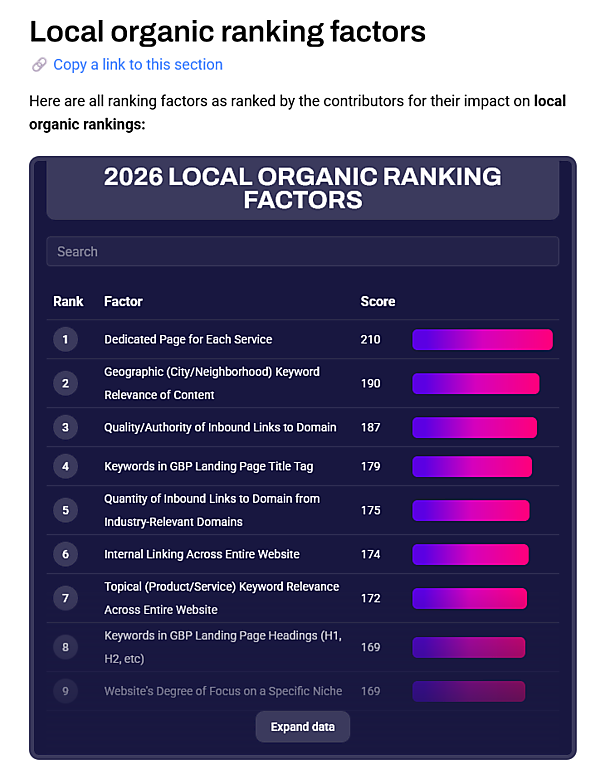Click 'Internal Linking Across Entire Website' factor
The height and width of the screenshot is (769, 600).
[202, 554]
